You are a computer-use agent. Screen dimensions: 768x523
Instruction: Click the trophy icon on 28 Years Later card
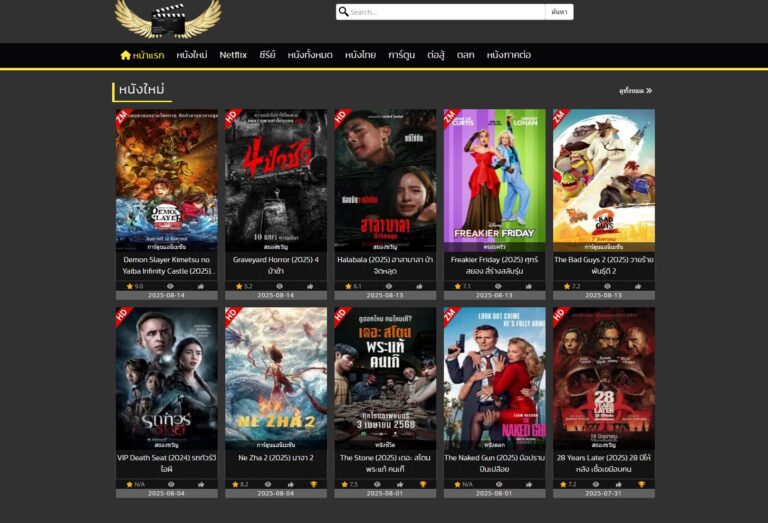(641, 484)
